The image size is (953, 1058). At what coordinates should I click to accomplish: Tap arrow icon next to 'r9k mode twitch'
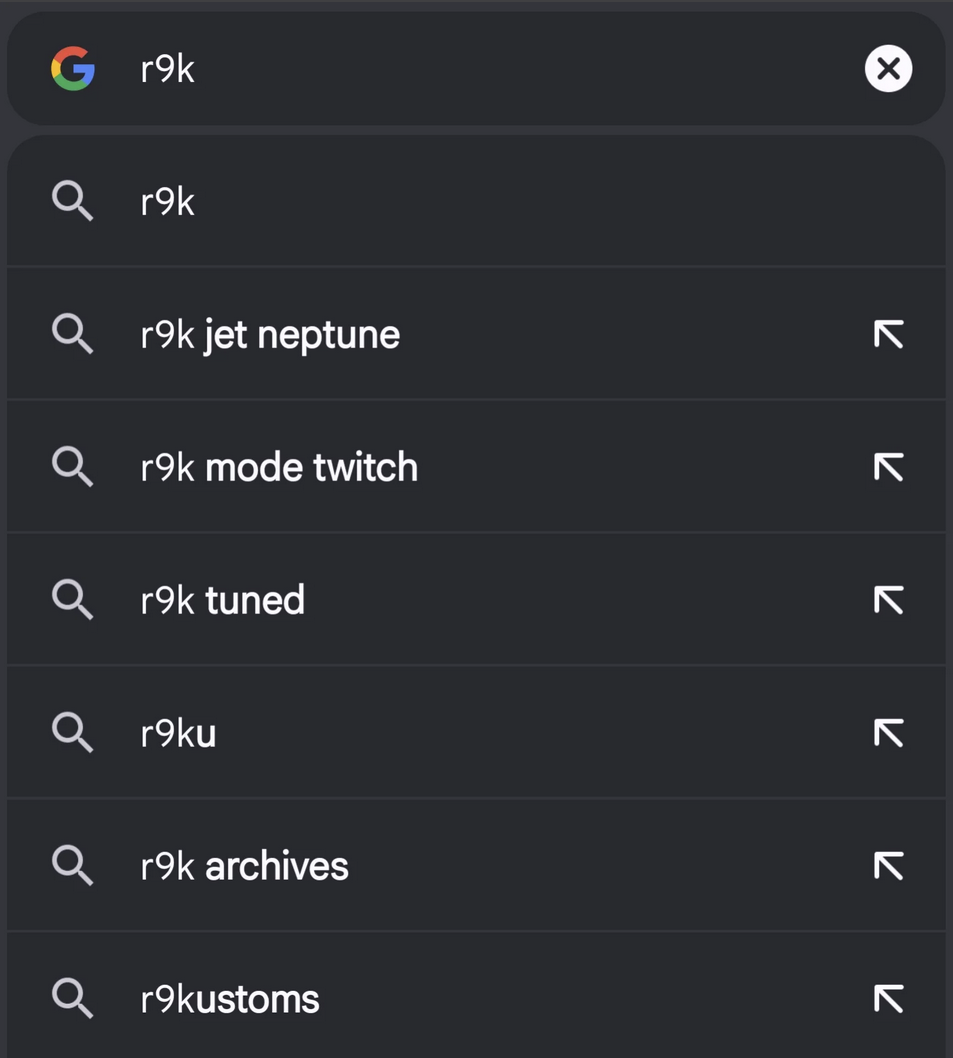coord(888,467)
